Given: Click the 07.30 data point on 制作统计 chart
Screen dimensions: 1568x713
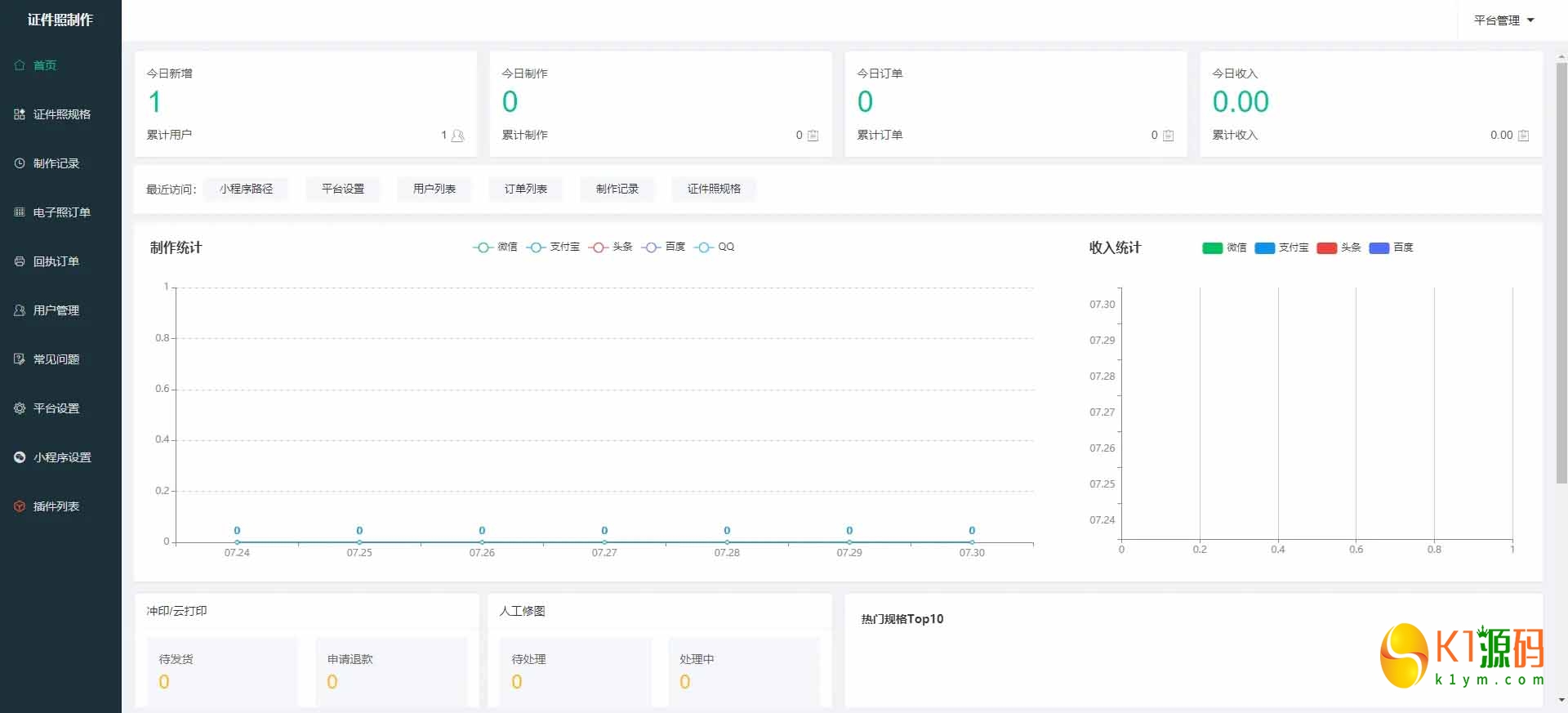Looking at the screenshot, I should tap(972, 541).
